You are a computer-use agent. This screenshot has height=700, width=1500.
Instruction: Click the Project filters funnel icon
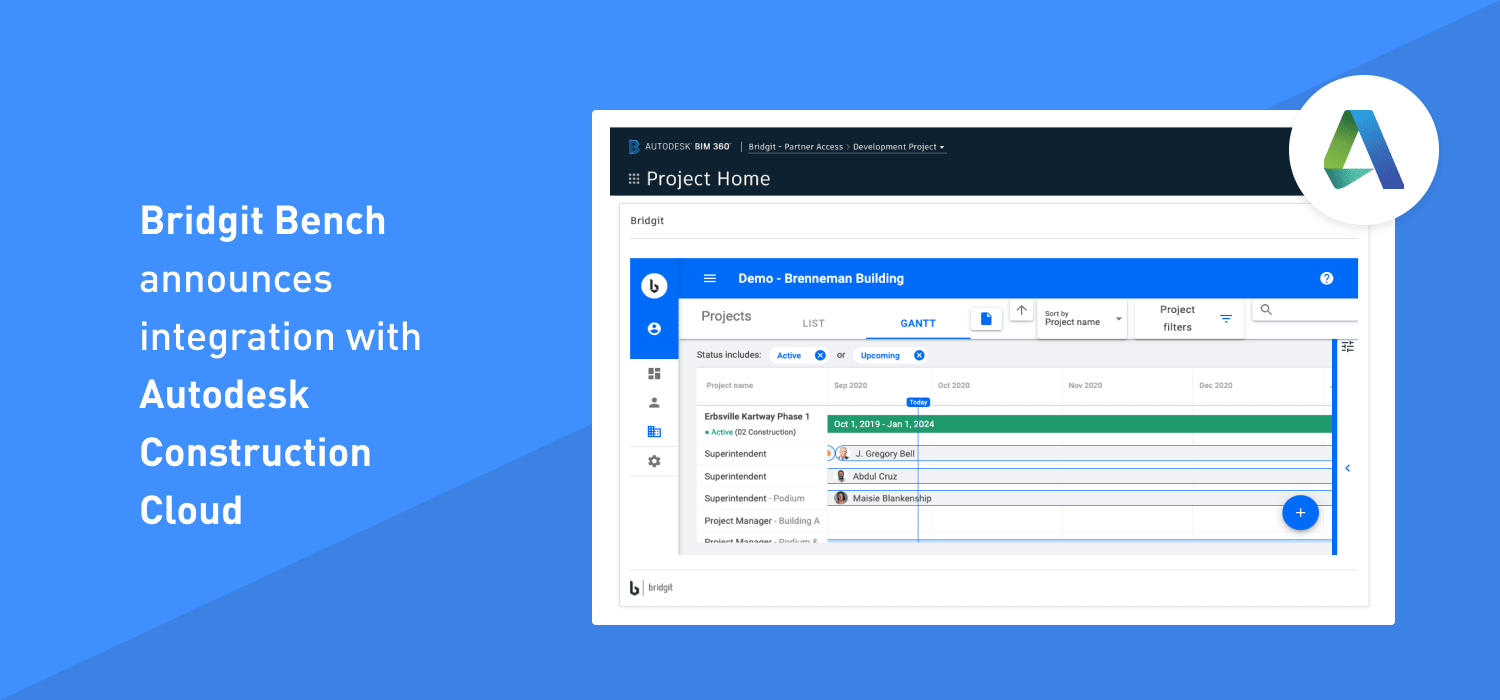[x=1226, y=319]
